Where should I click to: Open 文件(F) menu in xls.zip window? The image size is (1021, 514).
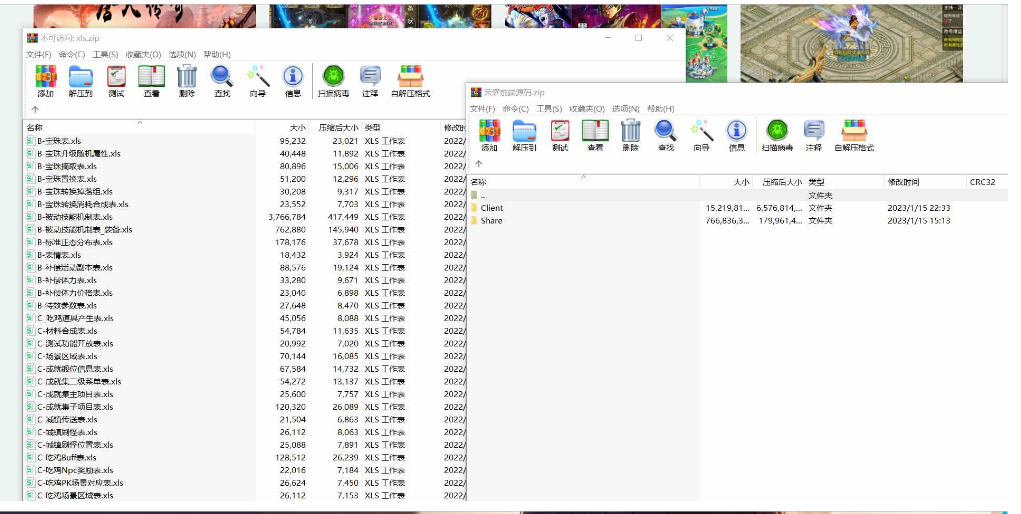[39, 55]
